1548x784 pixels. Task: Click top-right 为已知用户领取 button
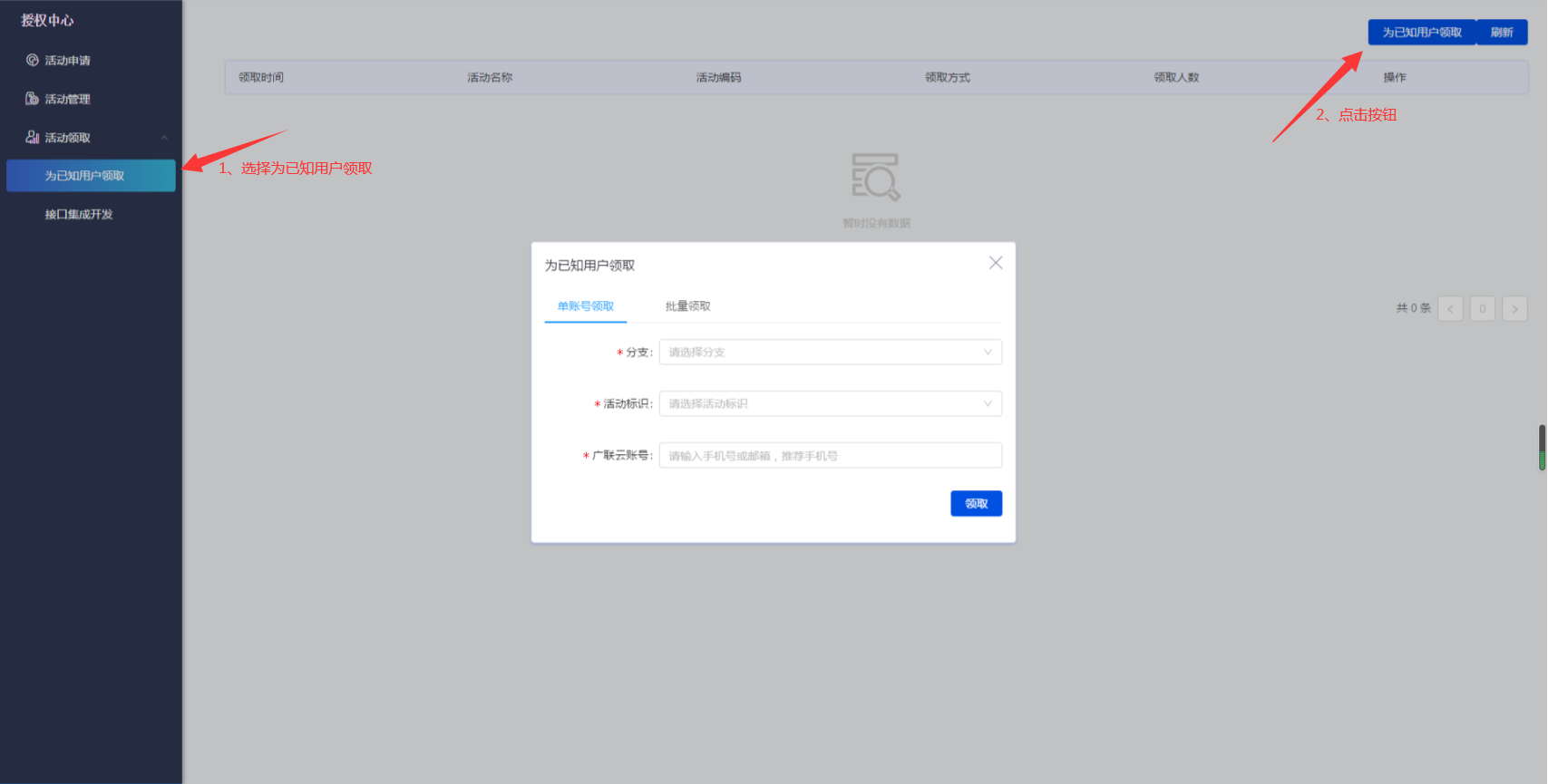[1421, 33]
